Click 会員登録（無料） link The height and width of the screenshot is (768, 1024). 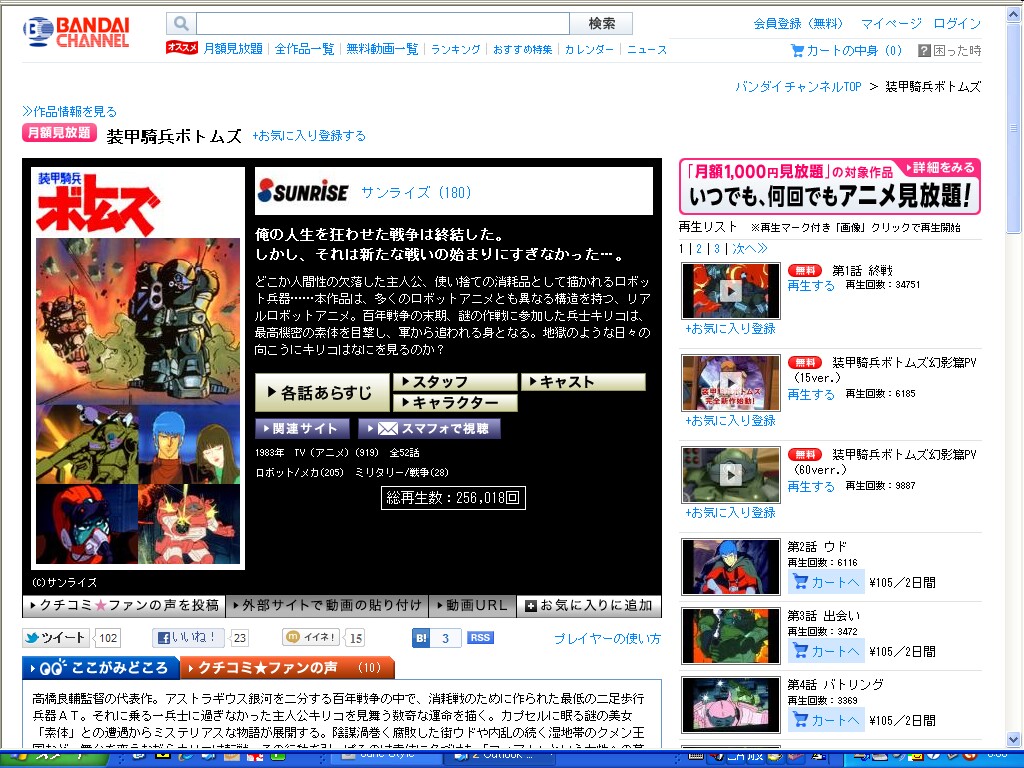point(798,24)
